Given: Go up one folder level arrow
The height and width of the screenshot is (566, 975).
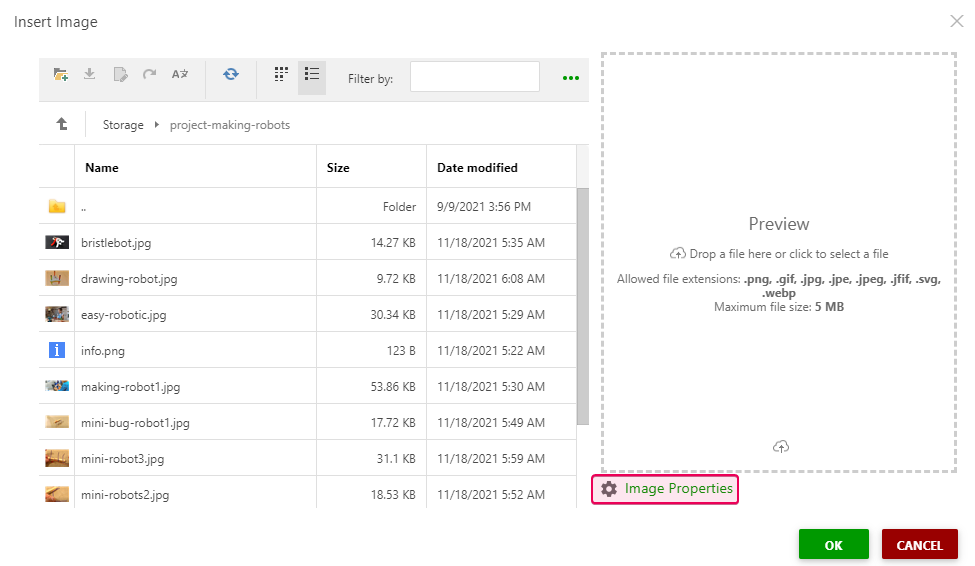Looking at the screenshot, I should (62, 124).
